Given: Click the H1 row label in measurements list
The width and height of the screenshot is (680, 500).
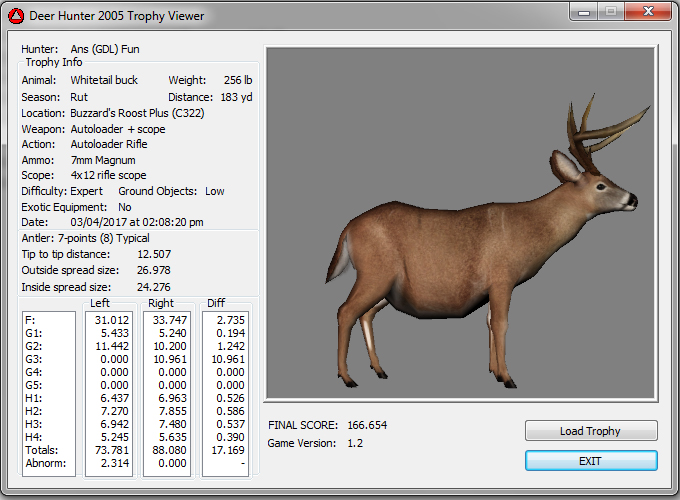Looking at the screenshot, I should 33,398.
